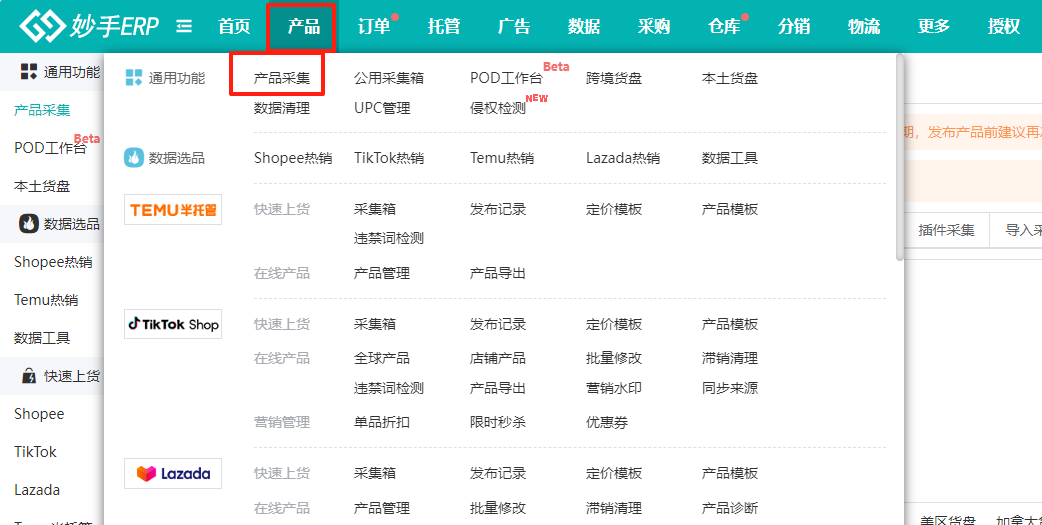Select Lazada under 快速上货 in sidebar
This screenshot has width=1042, height=525.
click(x=37, y=490)
